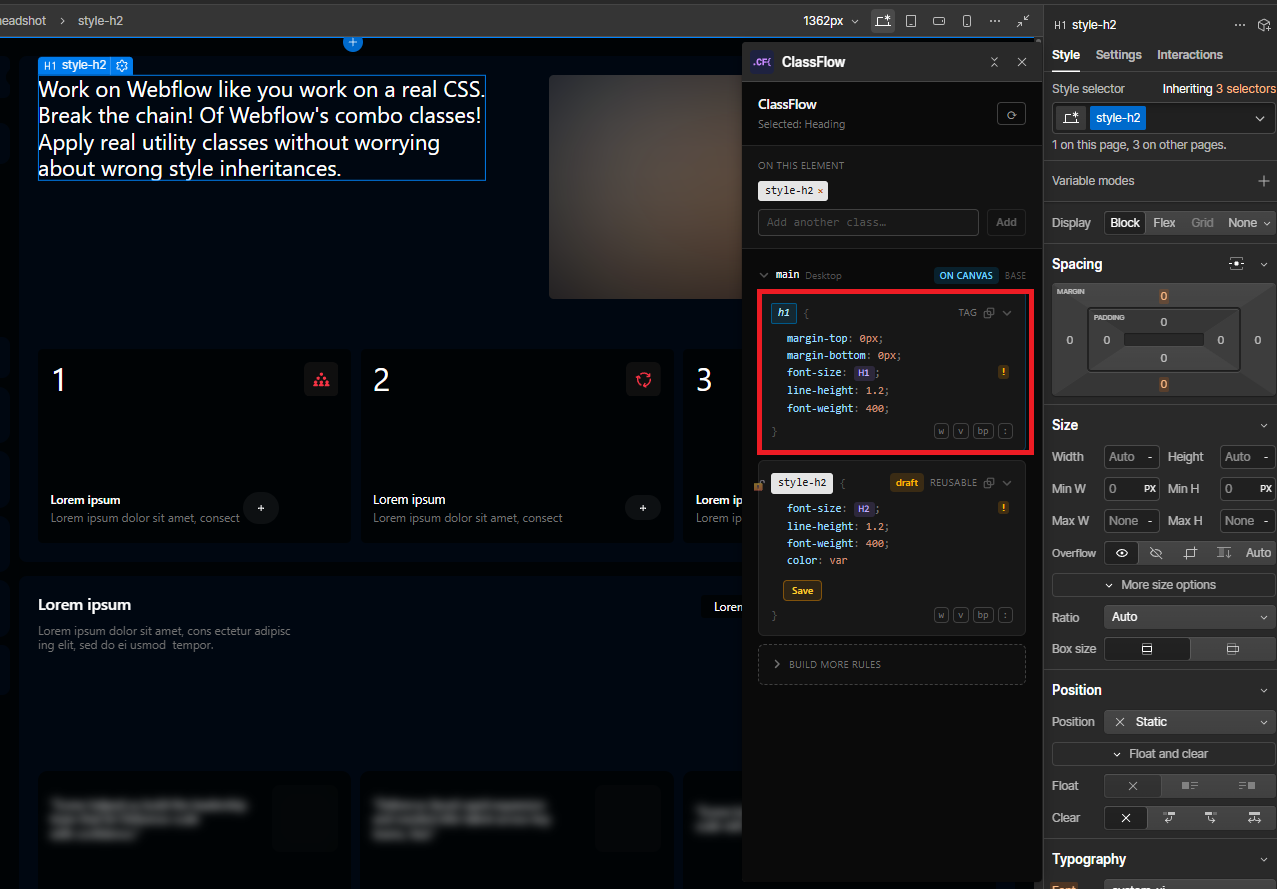The width and height of the screenshot is (1277, 889).
Task: Collapse the Spacing section chevron
Action: (x=1264, y=264)
